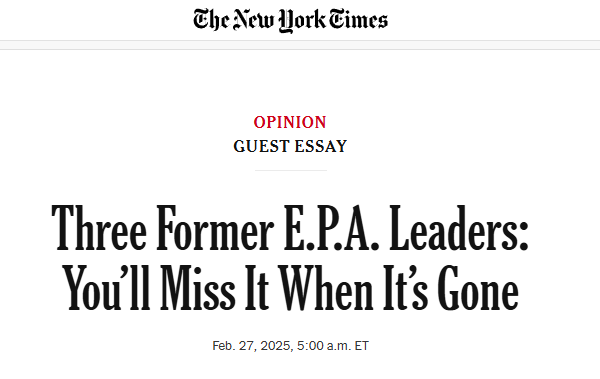Click the word "The" in the masthead logo

pyautogui.click(x=212, y=20)
